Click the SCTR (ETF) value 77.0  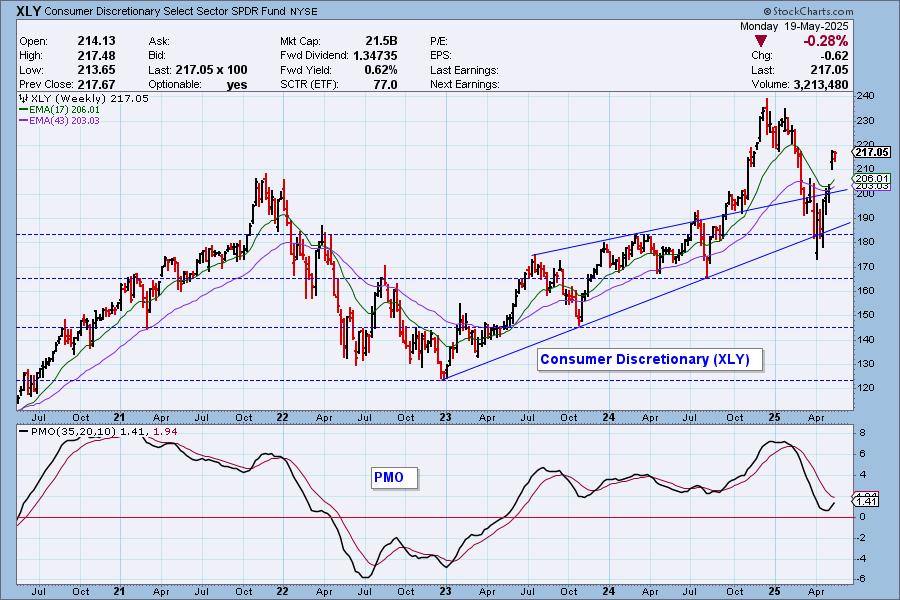pos(385,84)
